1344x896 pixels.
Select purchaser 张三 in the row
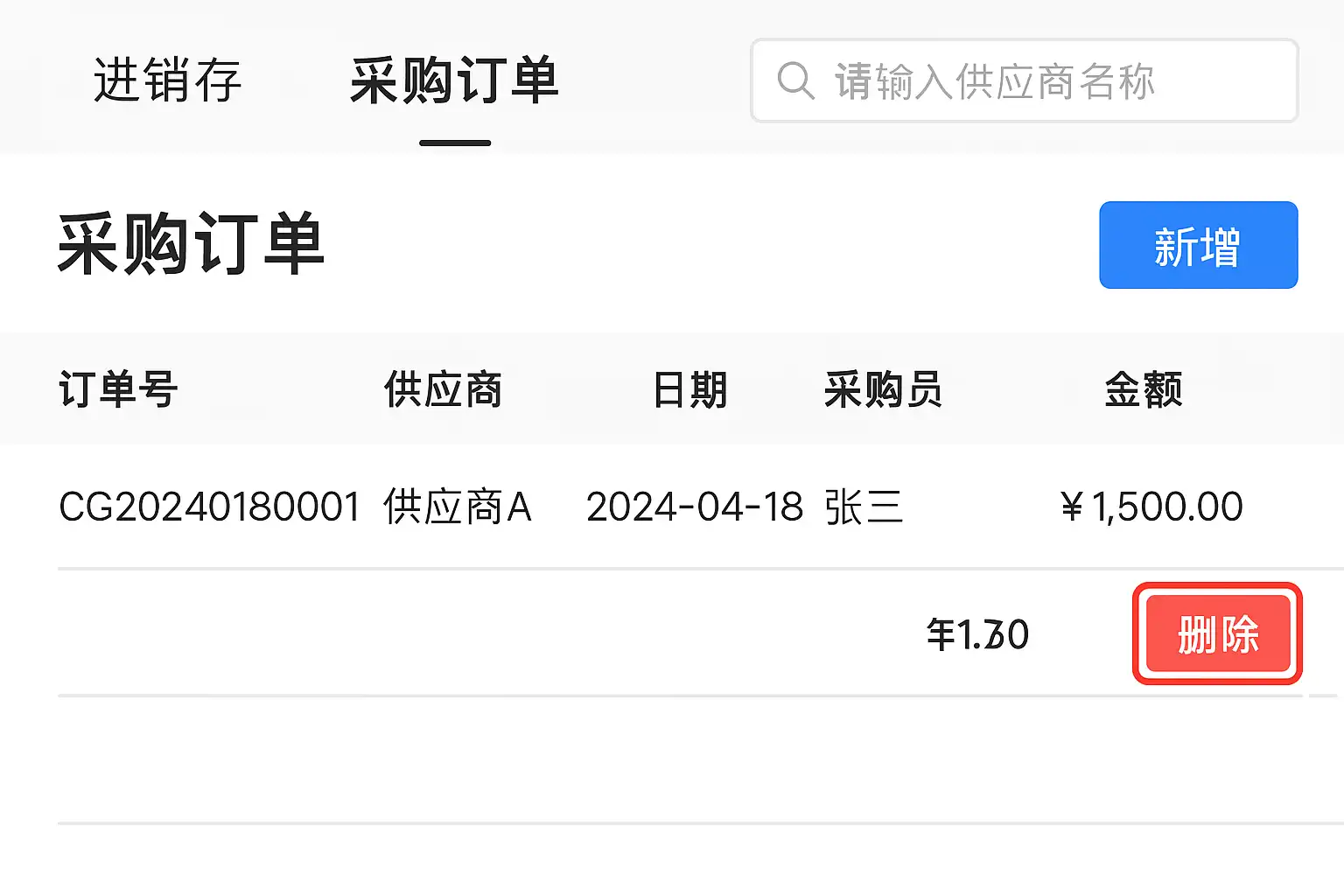point(864,507)
